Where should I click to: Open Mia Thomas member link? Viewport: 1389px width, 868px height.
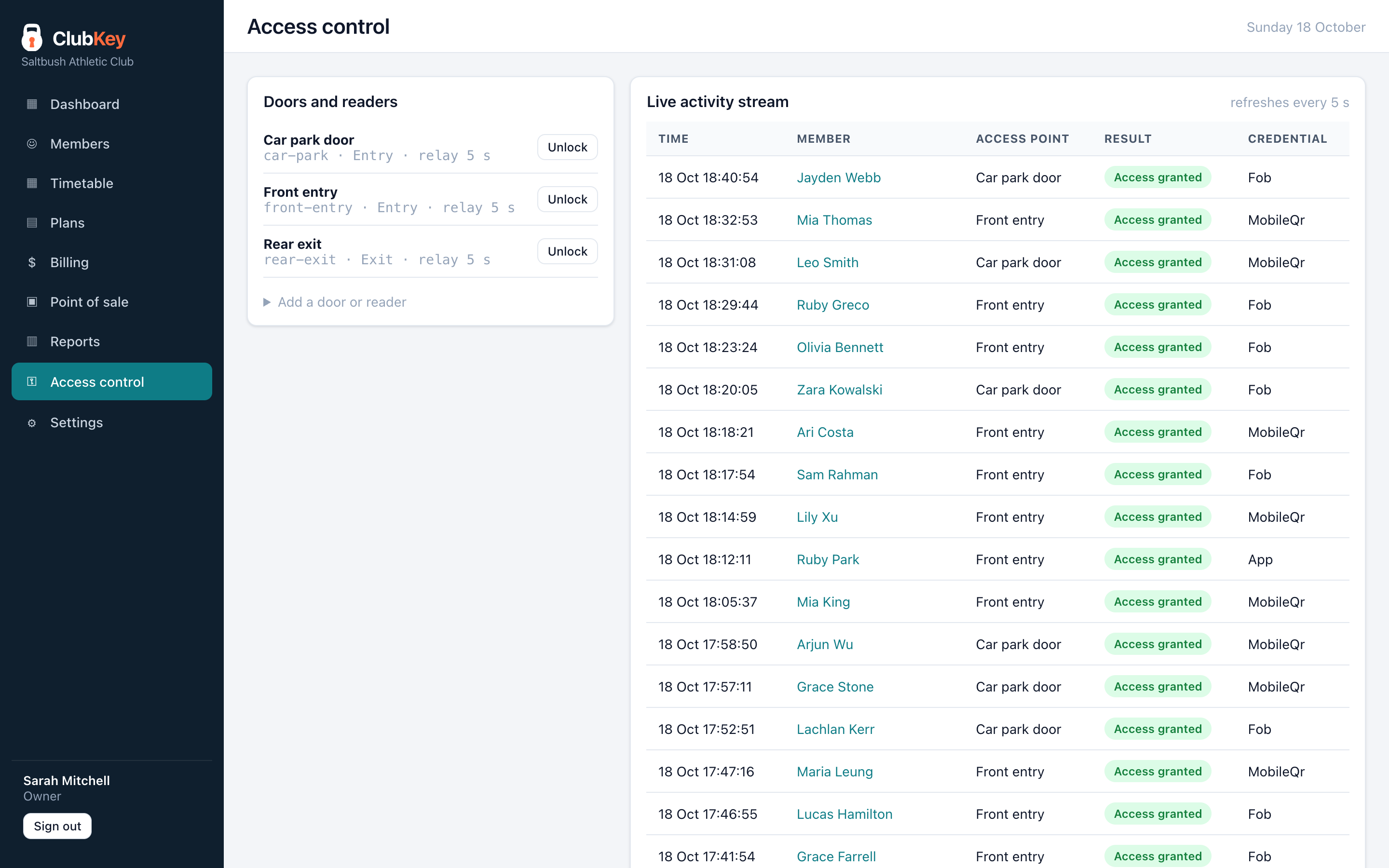click(834, 220)
